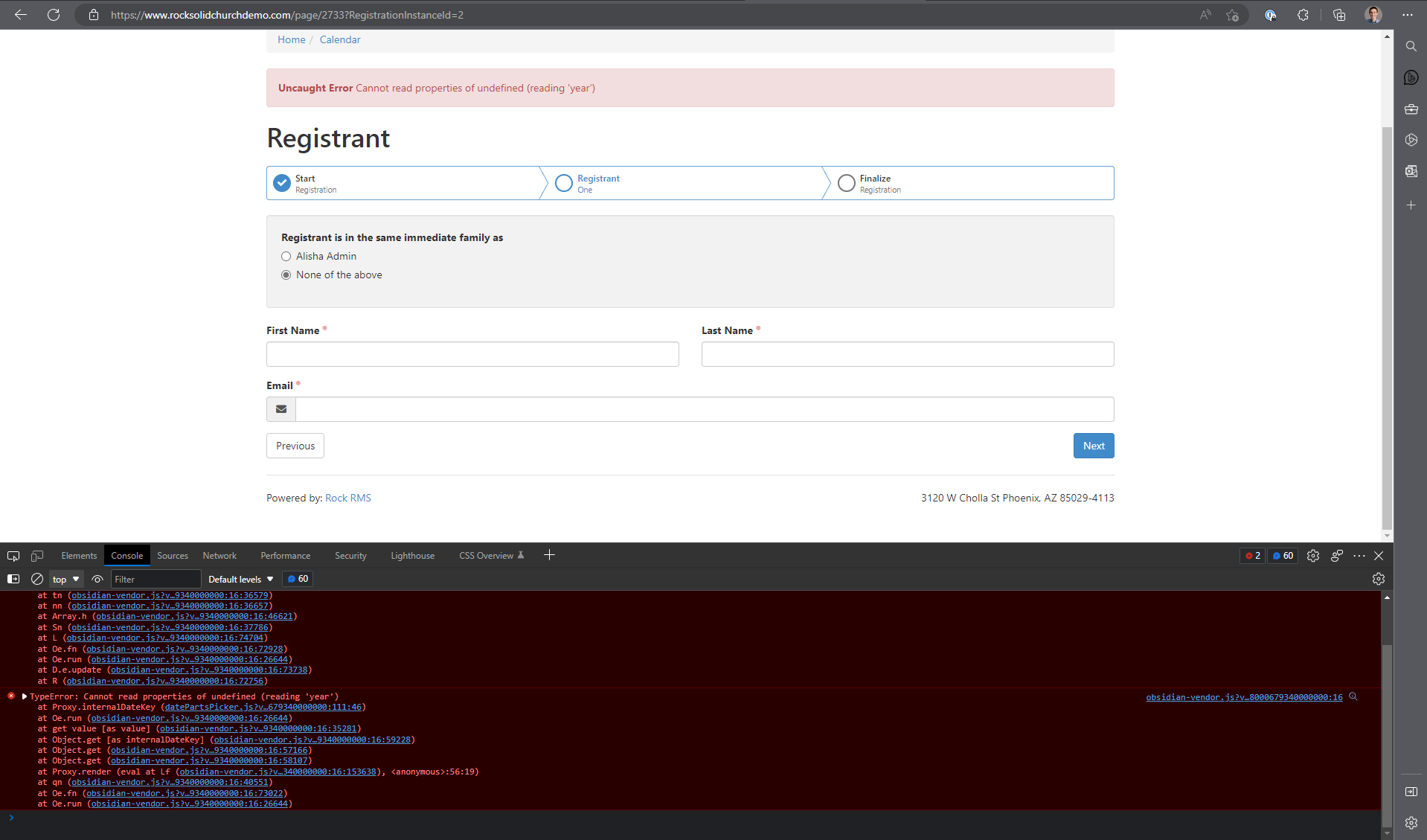The image size is (1427, 840).
Task: Open the top context dropdown
Action: click(66, 579)
